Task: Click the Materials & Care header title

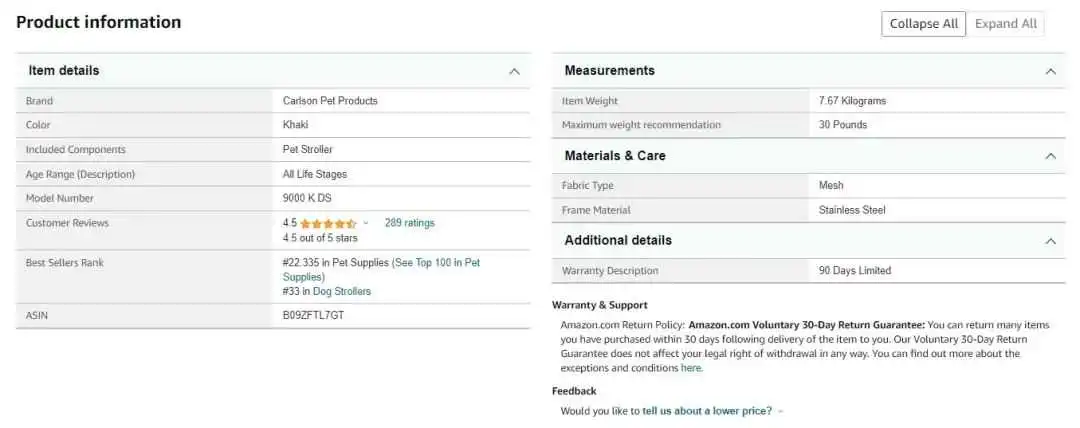Action: coord(614,156)
